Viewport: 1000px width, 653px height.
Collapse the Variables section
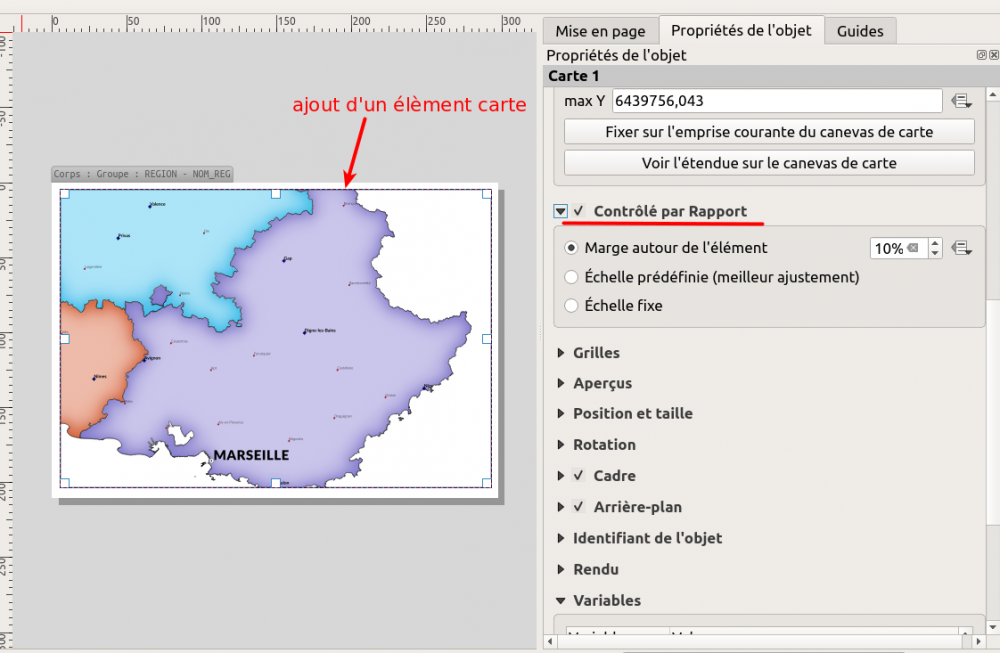(x=560, y=600)
